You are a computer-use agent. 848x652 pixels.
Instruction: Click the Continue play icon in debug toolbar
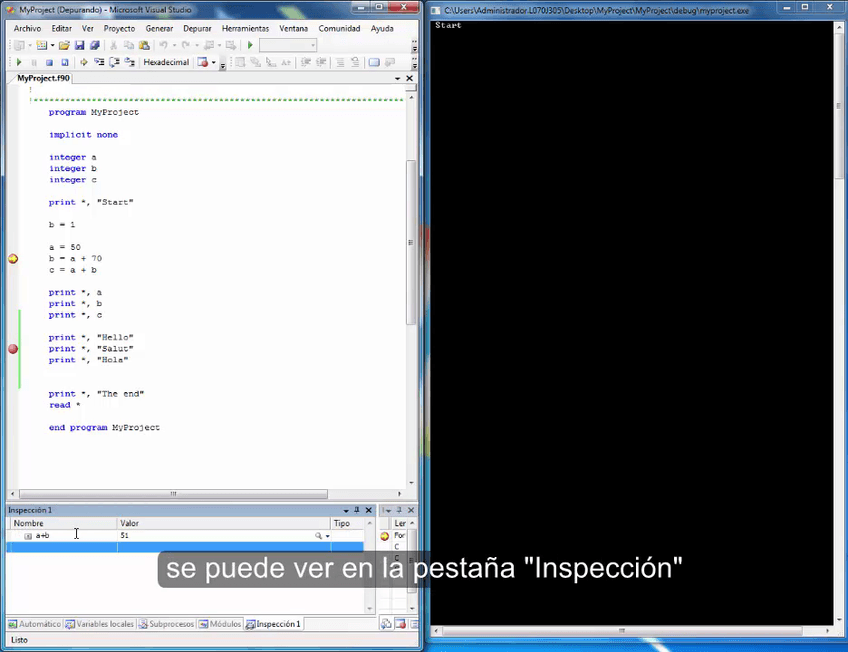19,63
